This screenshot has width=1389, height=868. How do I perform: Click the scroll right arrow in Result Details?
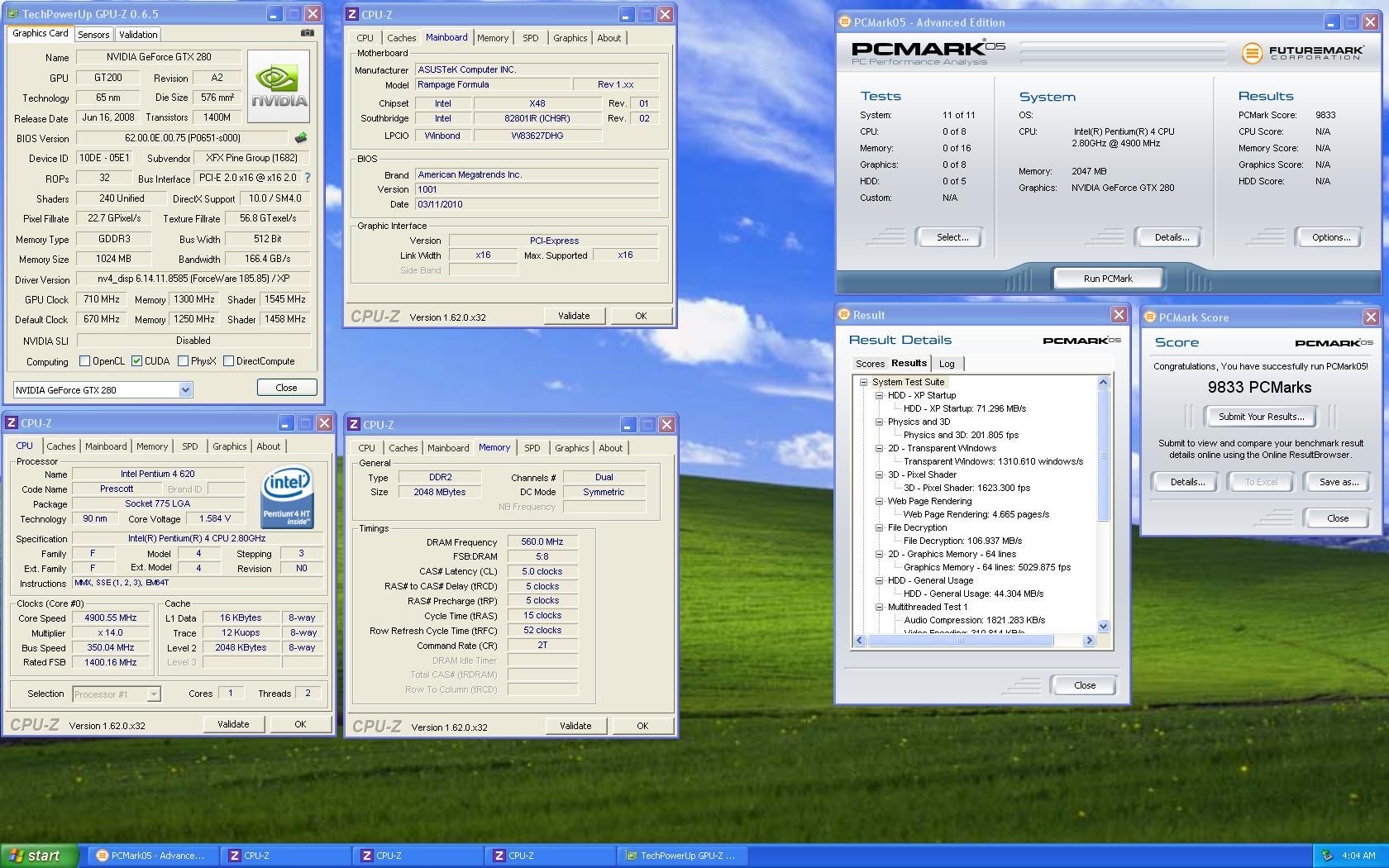click(x=1089, y=641)
